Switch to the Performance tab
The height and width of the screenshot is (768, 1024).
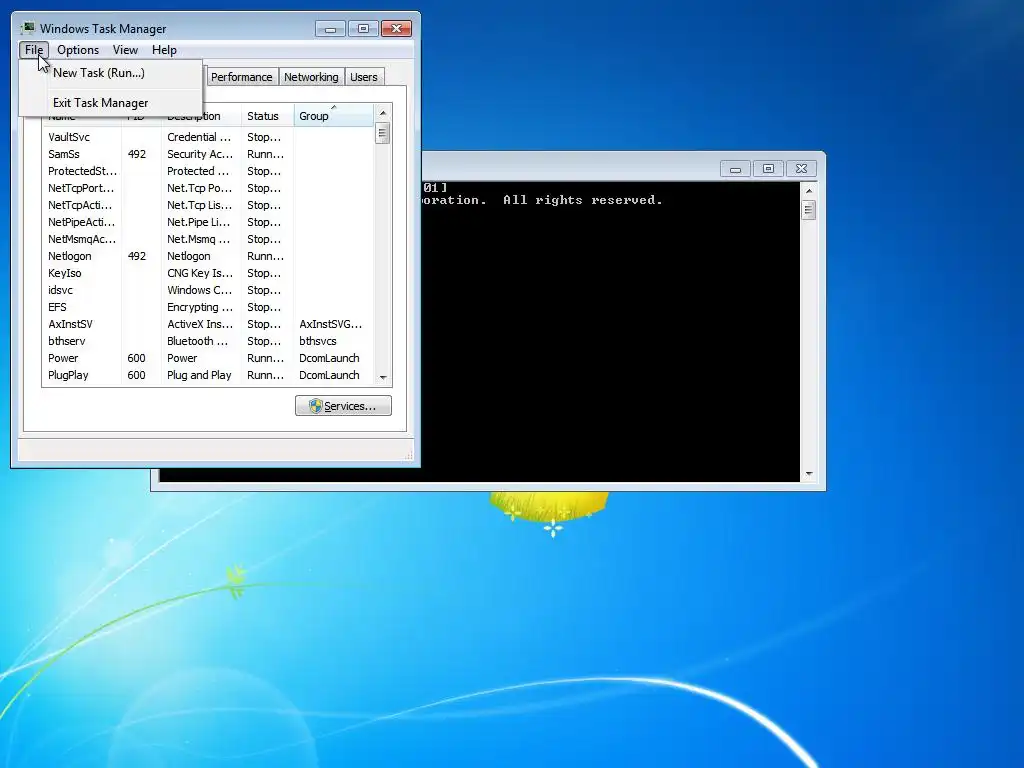(241, 77)
